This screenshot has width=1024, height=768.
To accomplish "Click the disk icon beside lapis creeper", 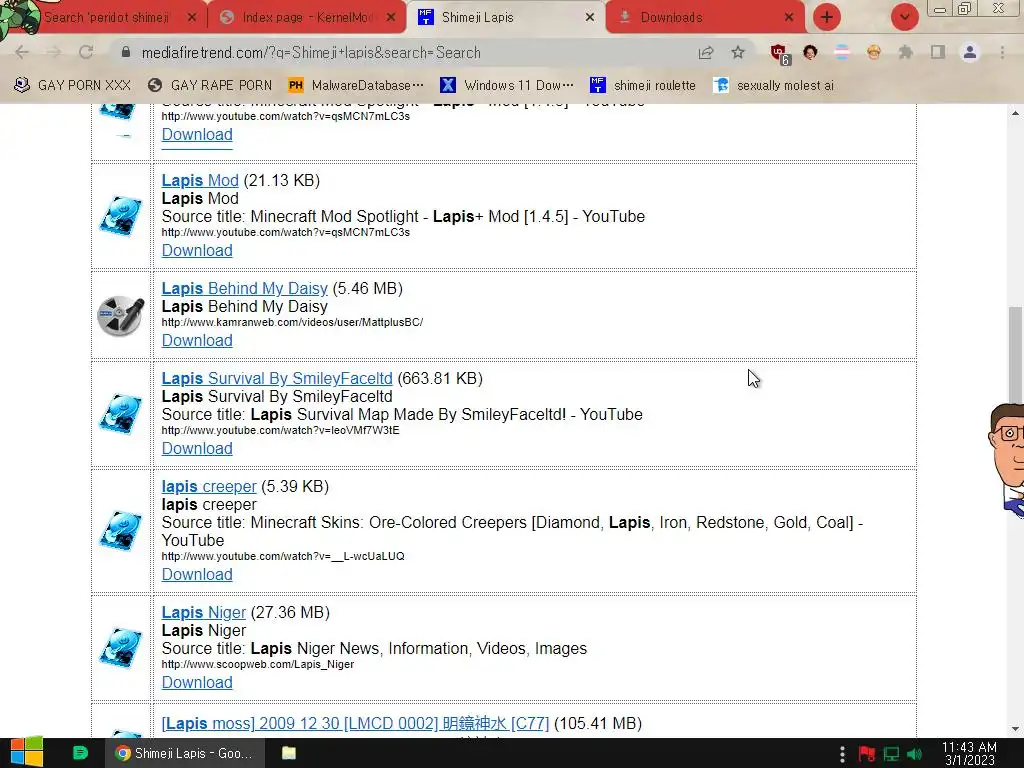I will coord(121,530).
